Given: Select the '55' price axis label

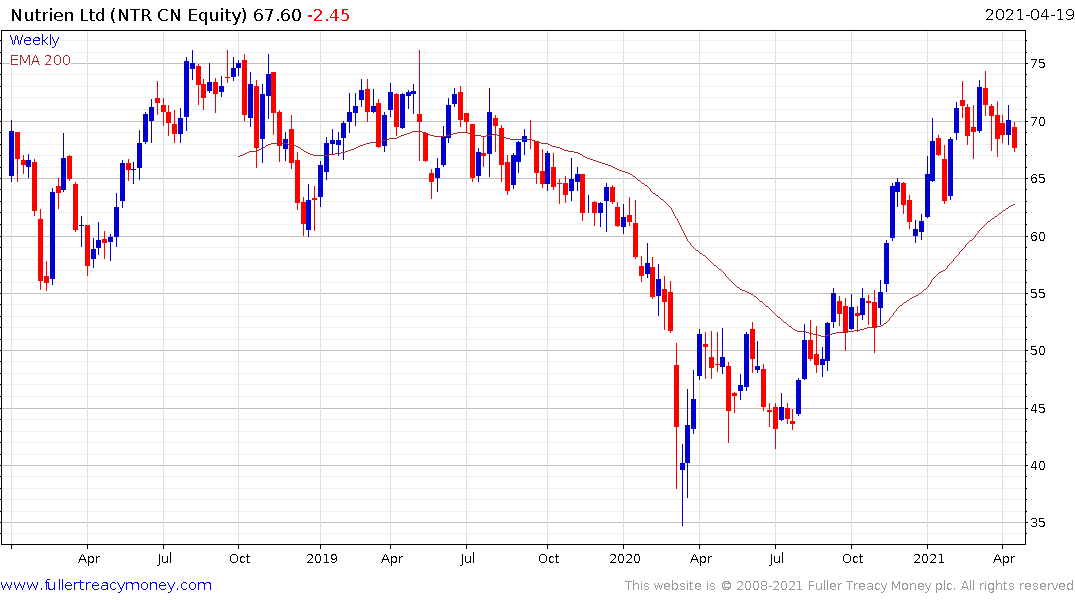Looking at the screenshot, I should (1038, 293).
